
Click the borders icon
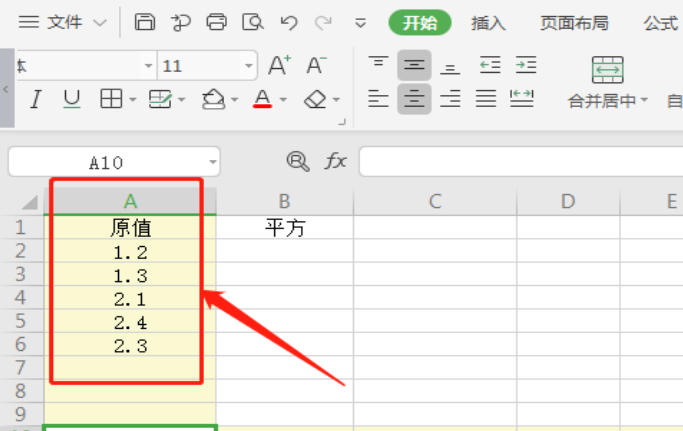(111, 99)
